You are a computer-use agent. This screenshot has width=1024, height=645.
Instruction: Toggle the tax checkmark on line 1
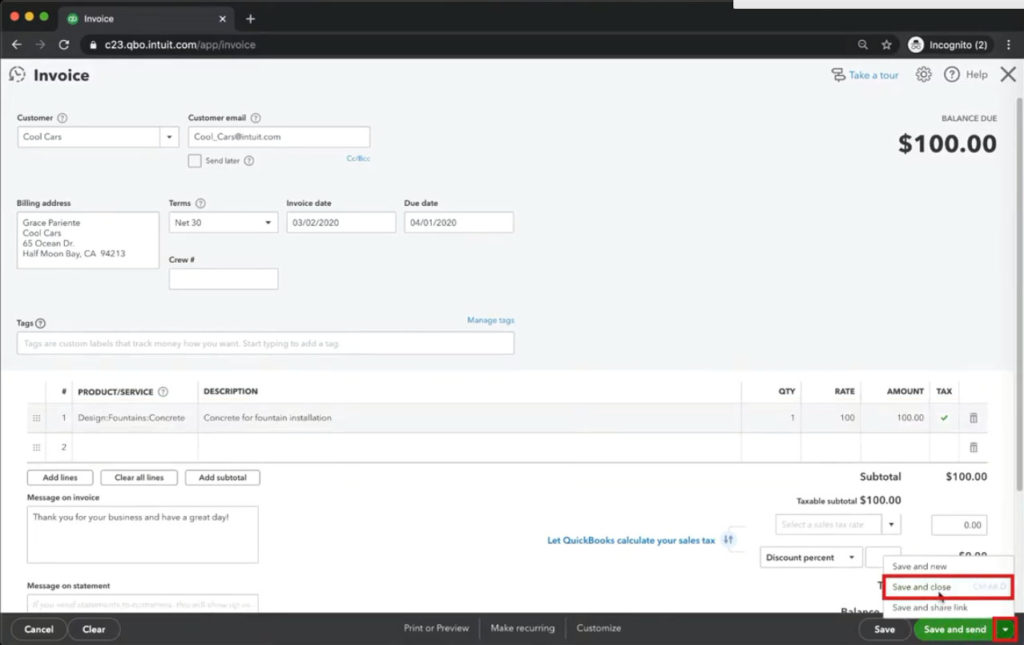[x=943, y=418]
